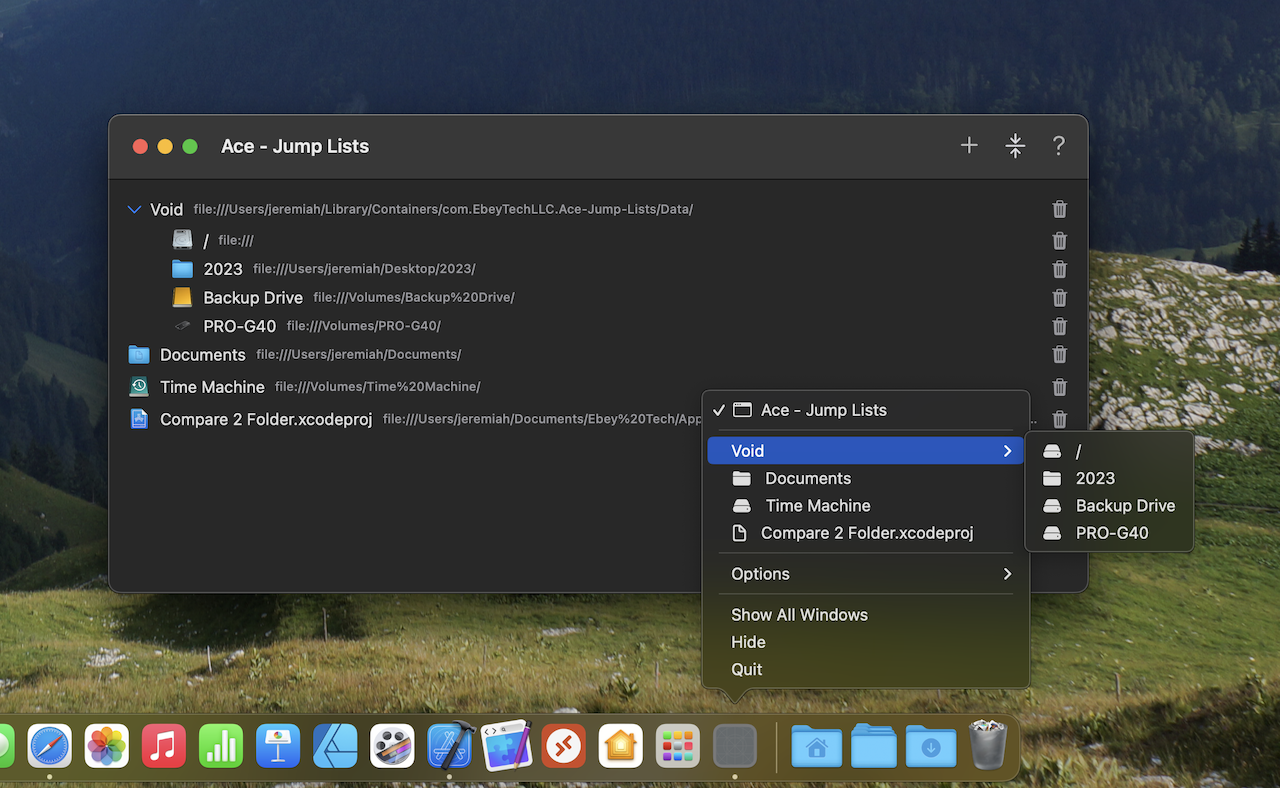Open Void submenu in dock menu
Image resolution: width=1280 pixels, height=788 pixels.
(x=866, y=451)
